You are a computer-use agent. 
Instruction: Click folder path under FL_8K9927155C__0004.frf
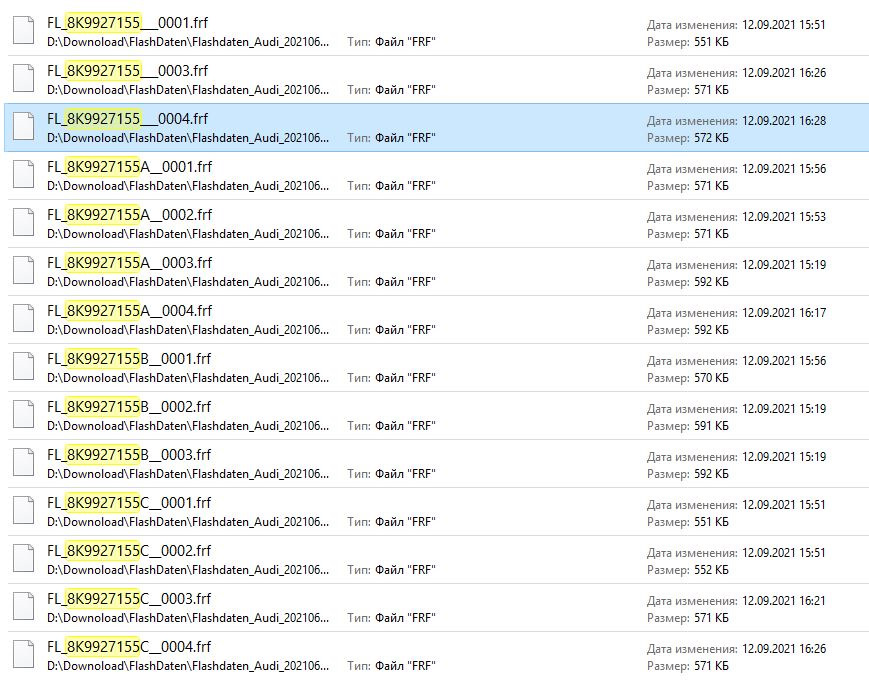[x=188, y=666]
